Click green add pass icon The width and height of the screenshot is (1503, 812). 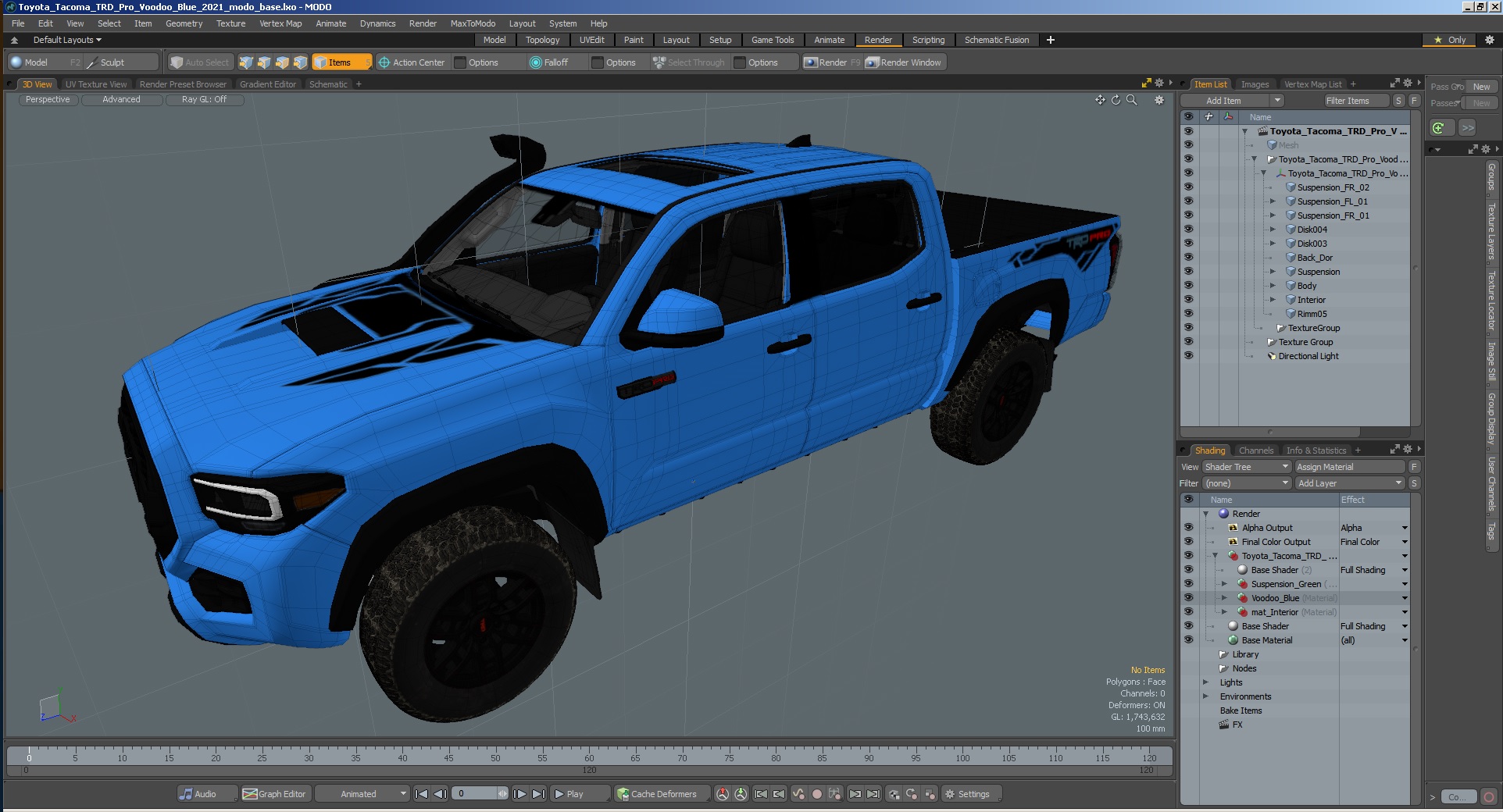(x=1439, y=127)
